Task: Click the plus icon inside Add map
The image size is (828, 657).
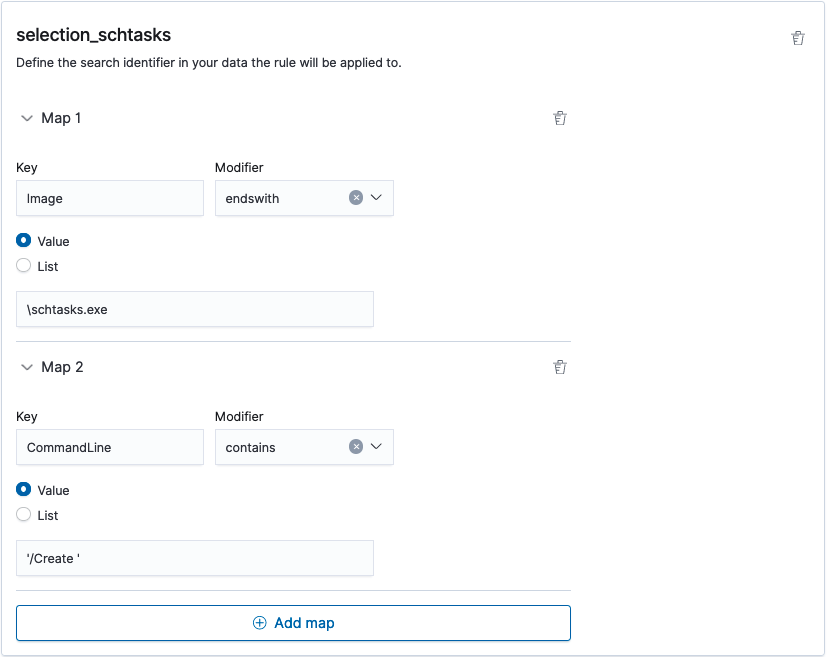Action: pyautogui.click(x=259, y=622)
